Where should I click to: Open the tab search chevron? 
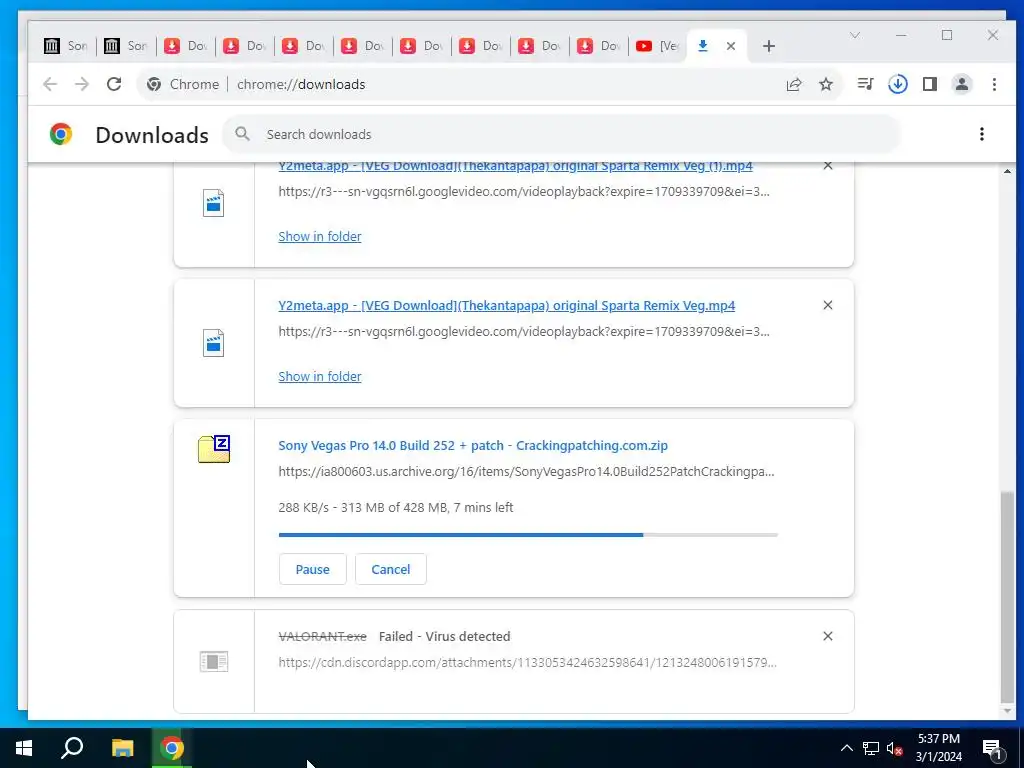(854, 35)
